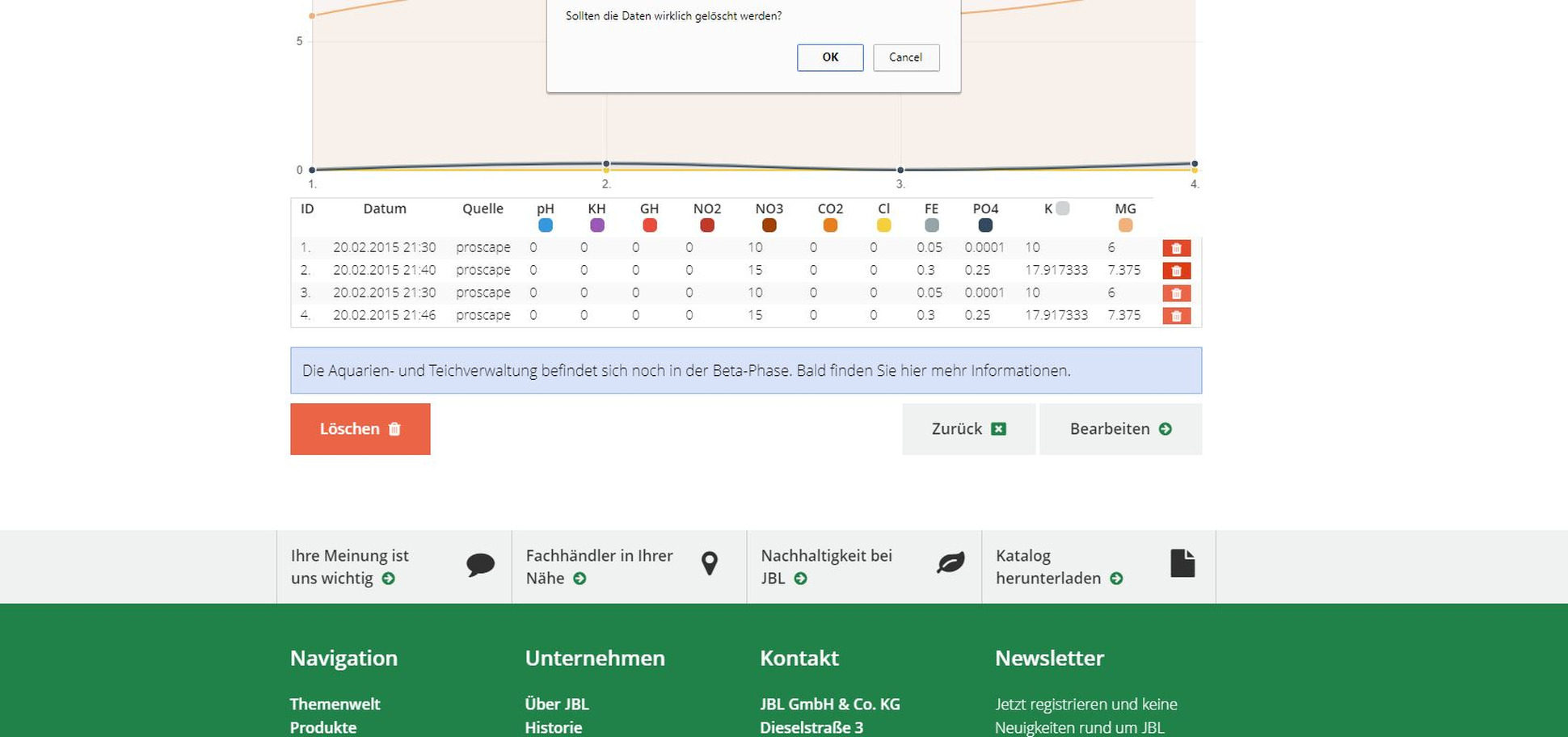Cancel the delete confirmation dialog

pyautogui.click(x=905, y=57)
